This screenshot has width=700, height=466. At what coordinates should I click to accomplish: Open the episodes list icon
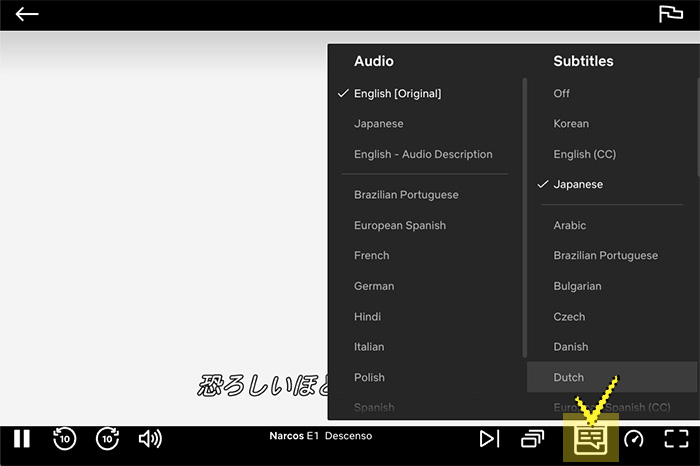click(x=533, y=439)
